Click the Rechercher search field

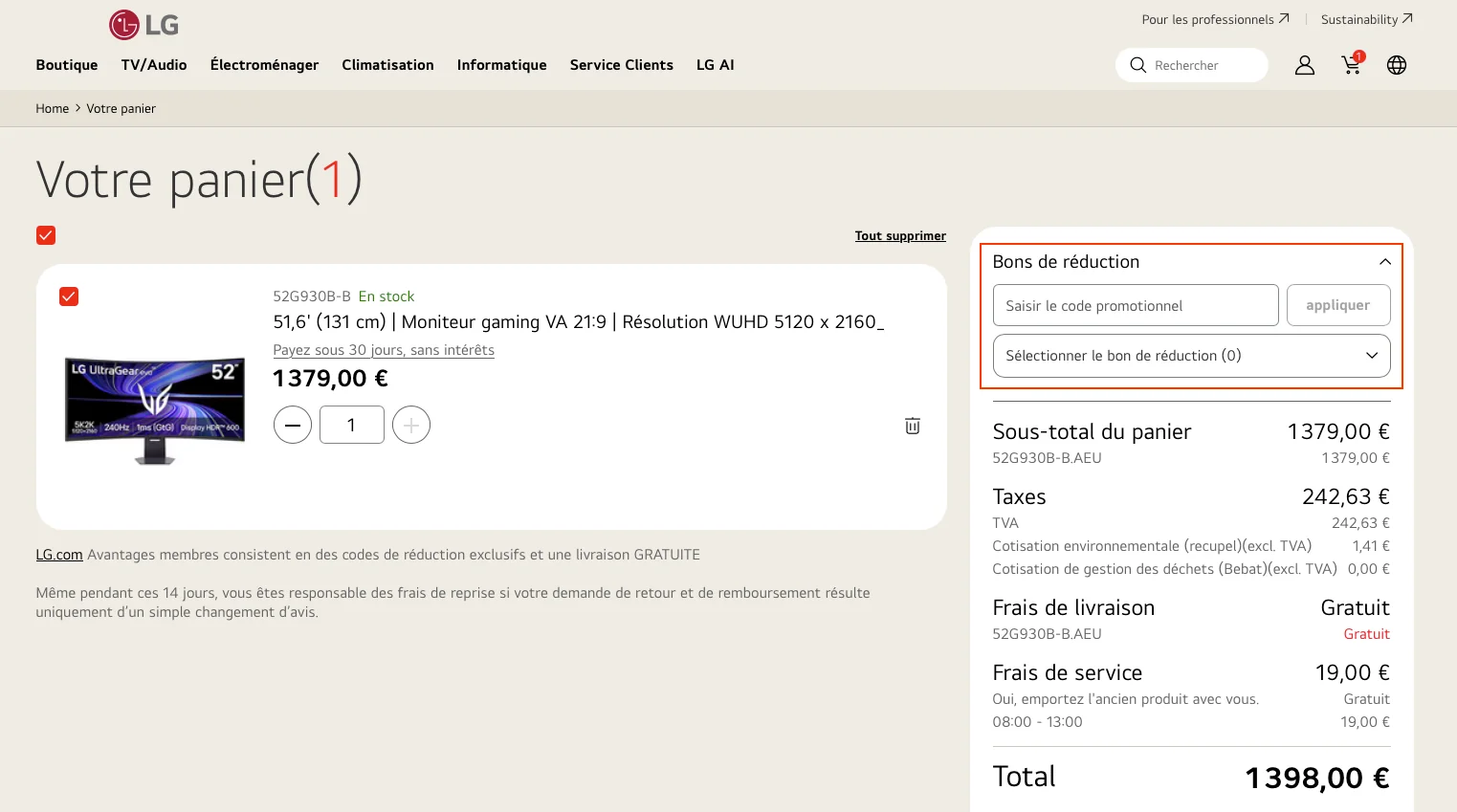tap(1192, 65)
